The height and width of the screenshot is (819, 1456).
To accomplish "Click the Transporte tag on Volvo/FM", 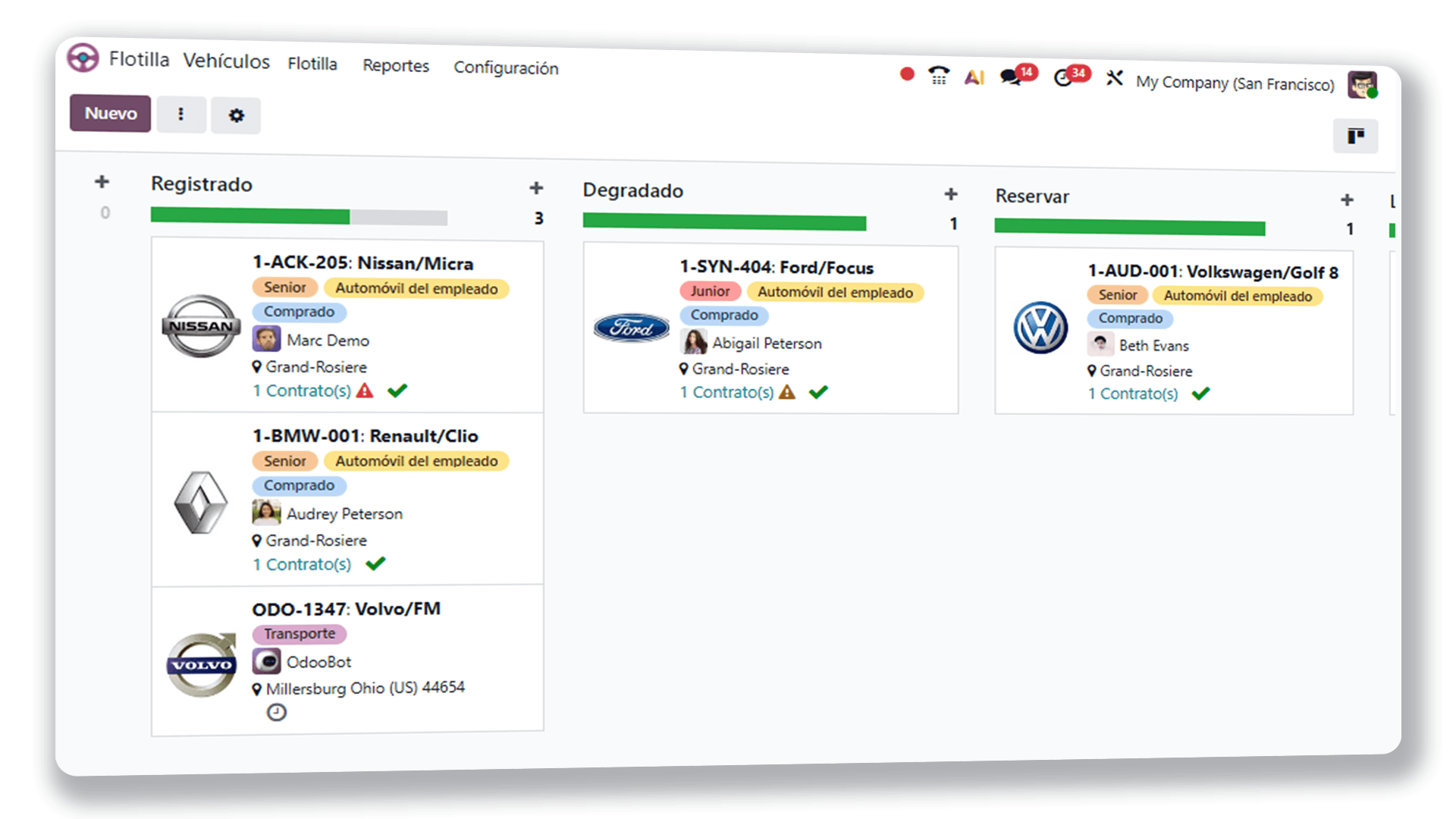I will tap(300, 633).
